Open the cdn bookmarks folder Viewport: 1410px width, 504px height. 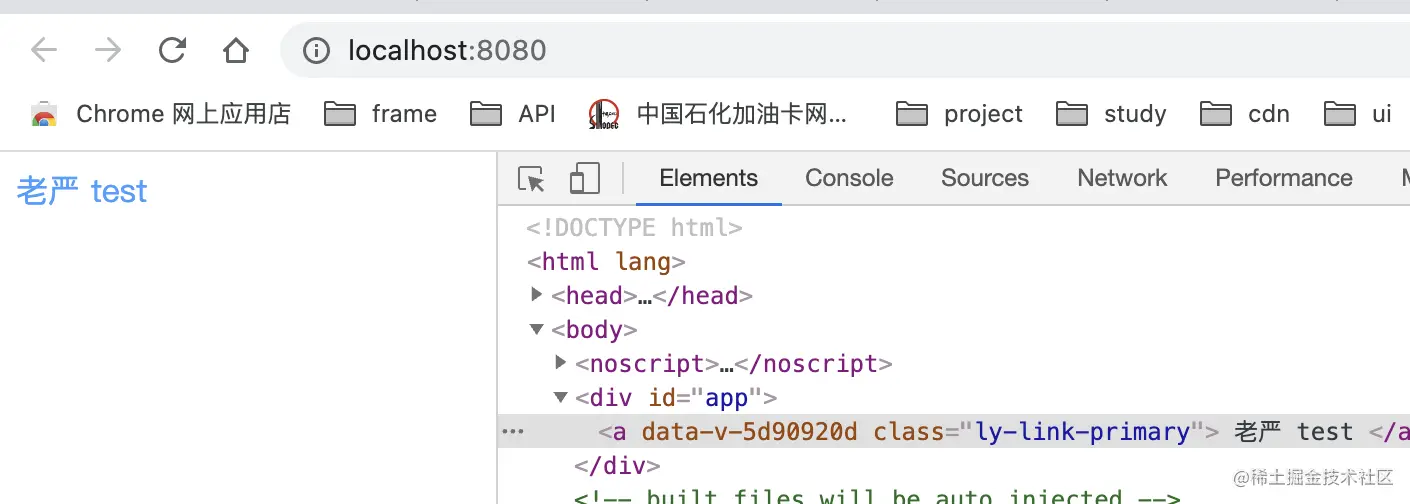click(1245, 114)
